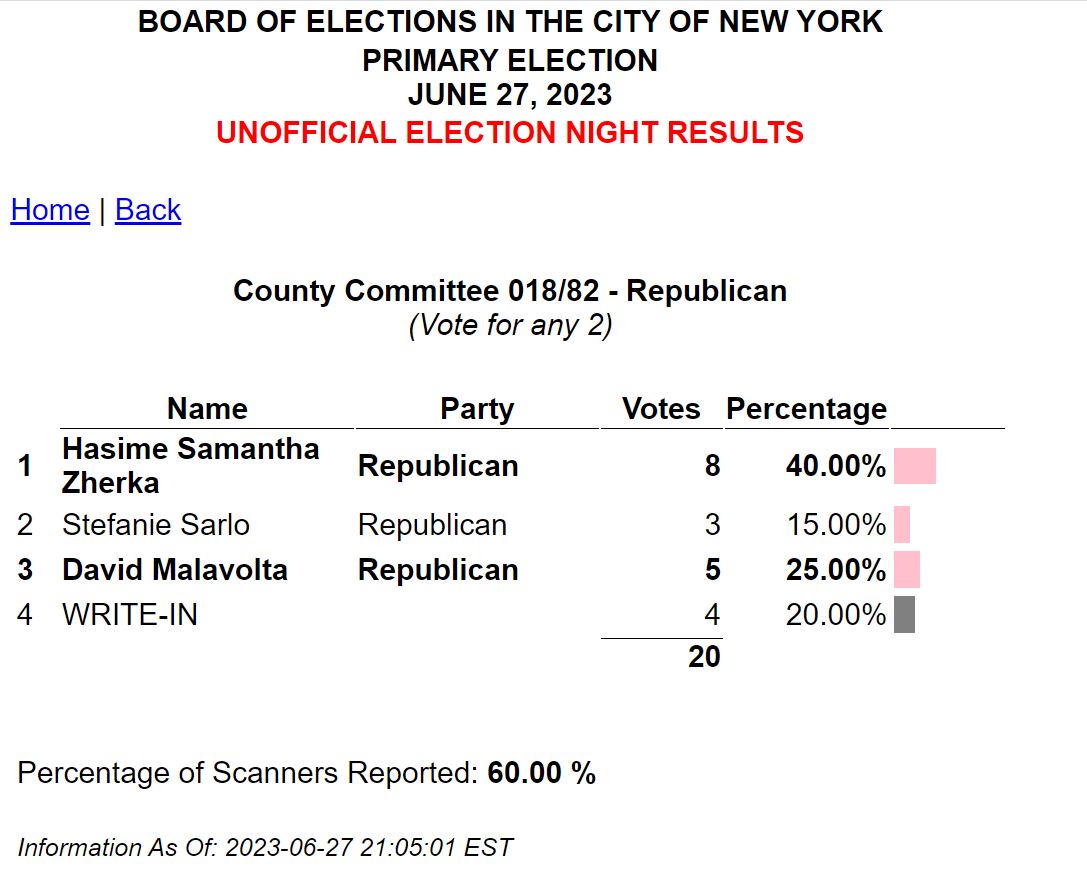Viewport: 1087px width, 882px height.
Task: Click the 60.00 % scanners reported value
Action: click(541, 773)
